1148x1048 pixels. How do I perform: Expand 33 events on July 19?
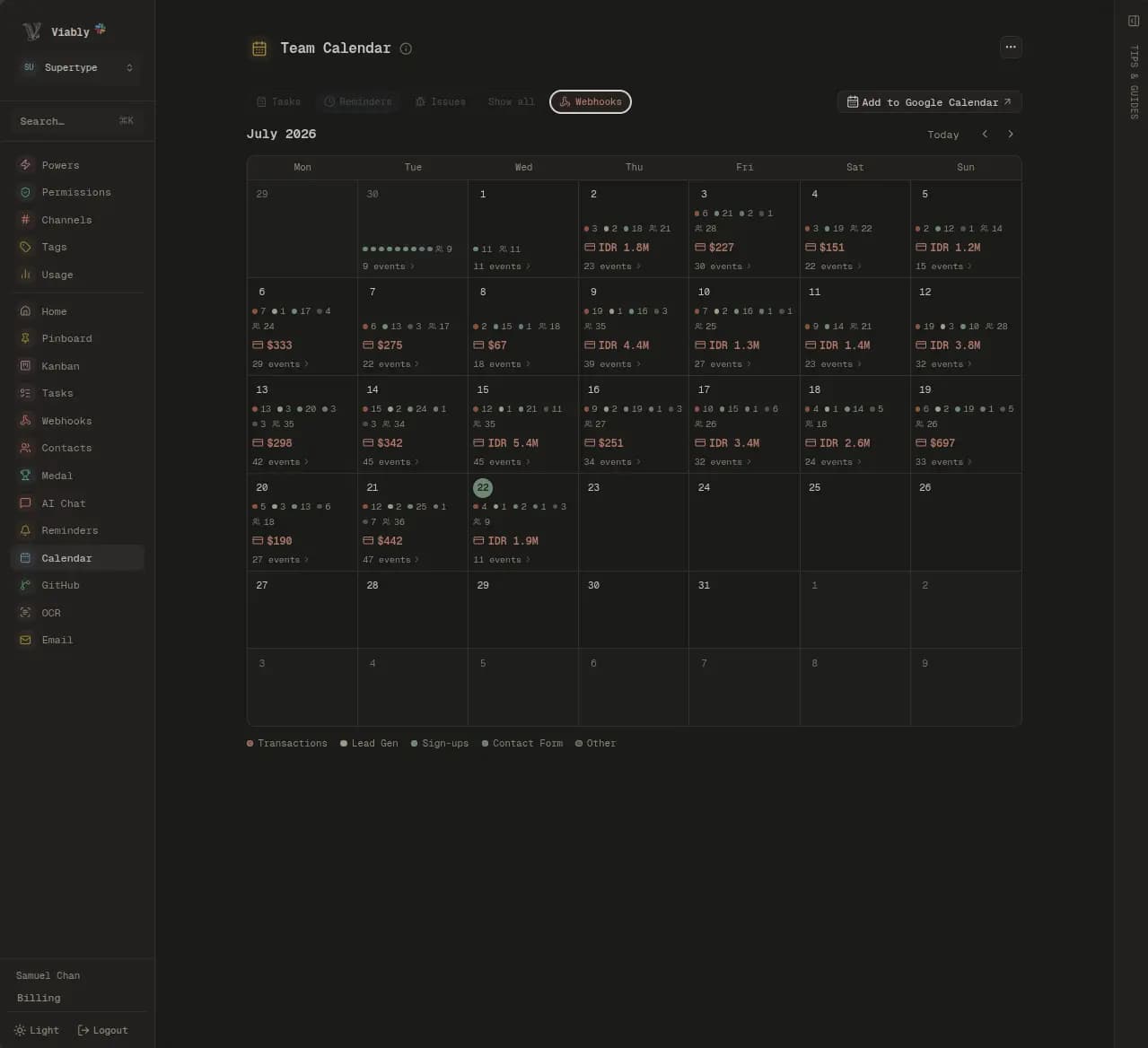click(944, 462)
